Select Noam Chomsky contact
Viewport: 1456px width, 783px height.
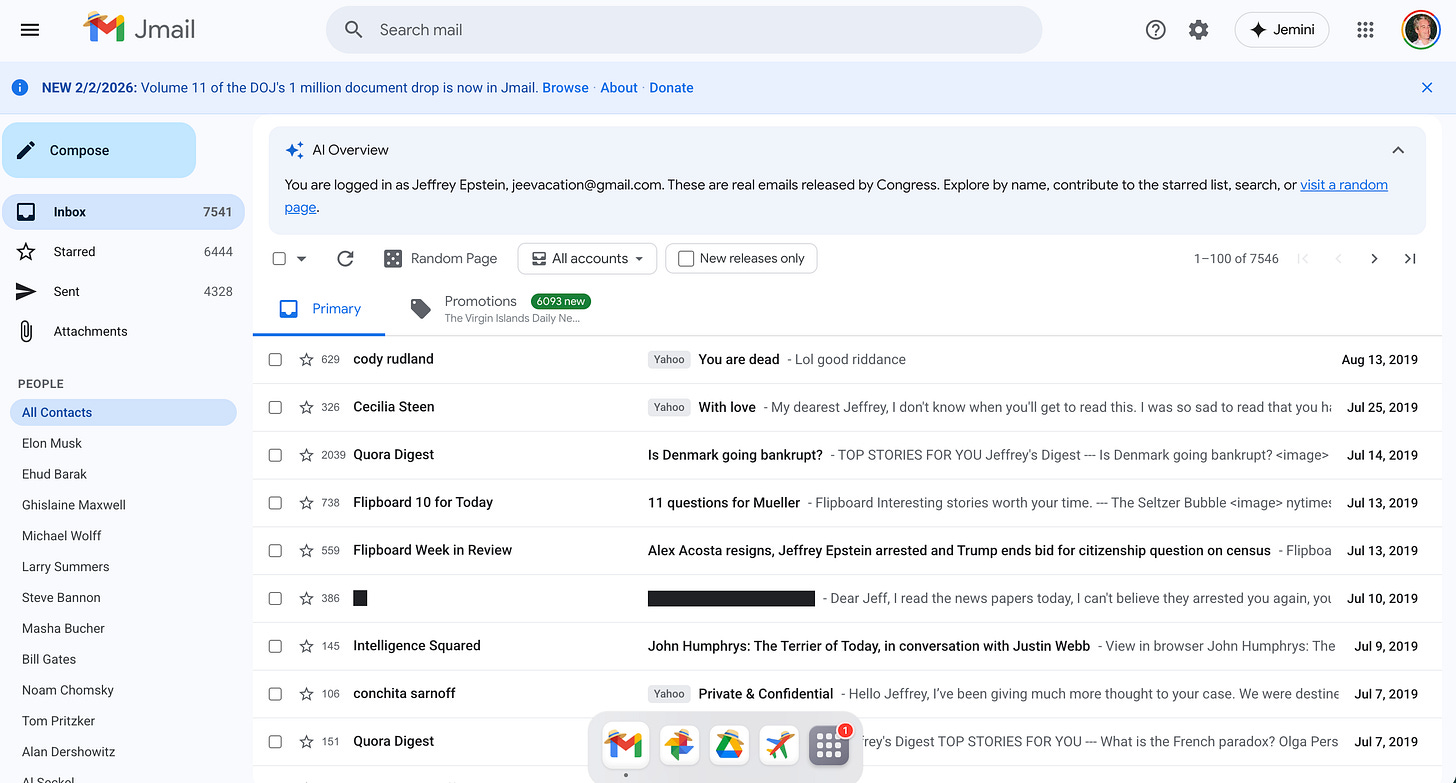click(68, 690)
